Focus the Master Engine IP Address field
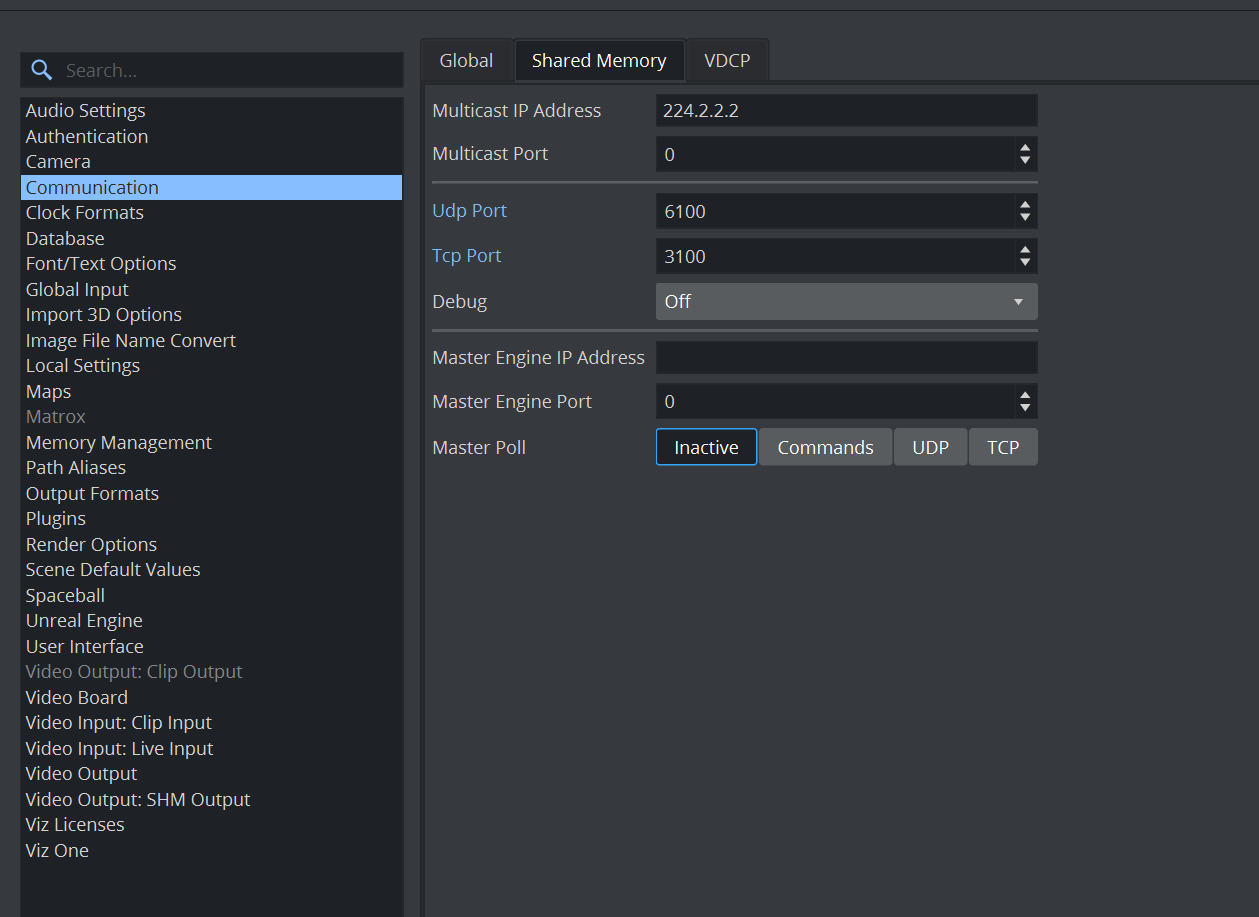This screenshot has height=917, width=1259. (x=846, y=357)
